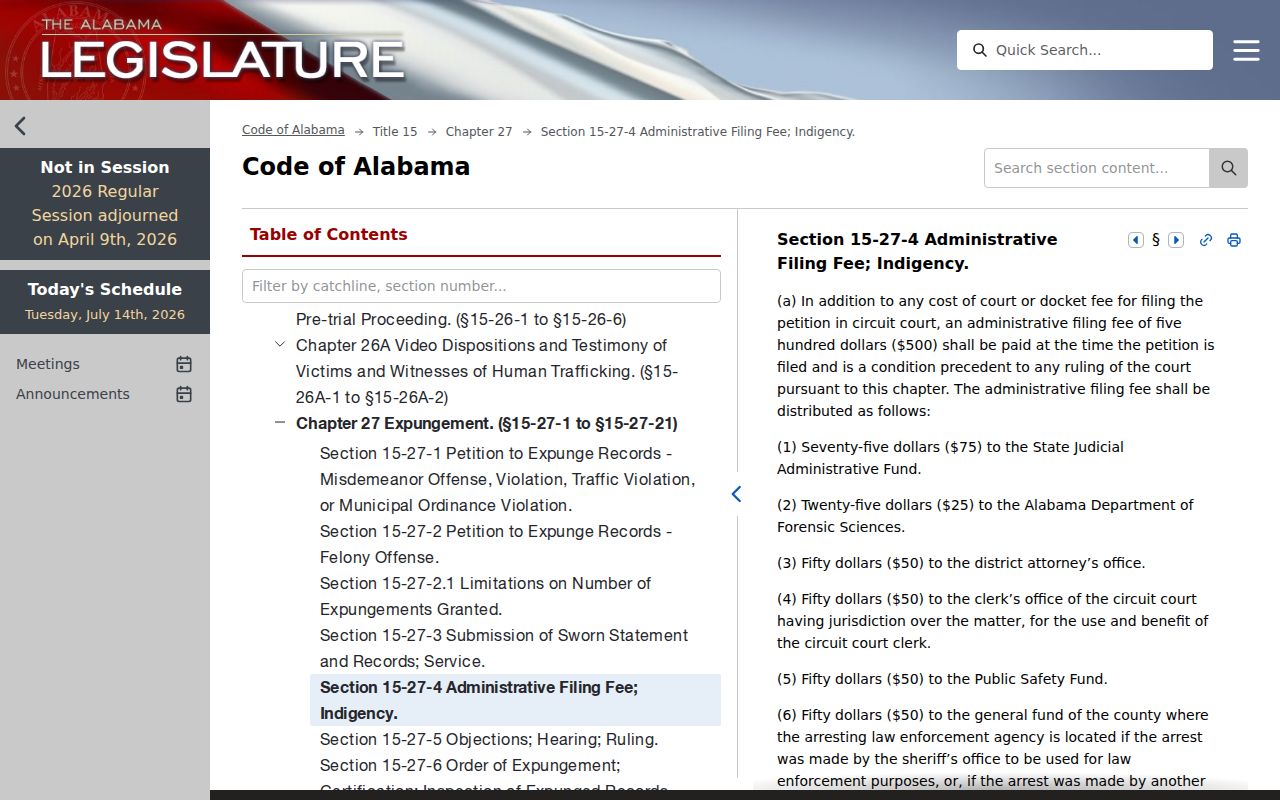1280x800 pixels.
Task: Select Chapter 27 Expungement heading in tree
Action: [x=487, y=423]
